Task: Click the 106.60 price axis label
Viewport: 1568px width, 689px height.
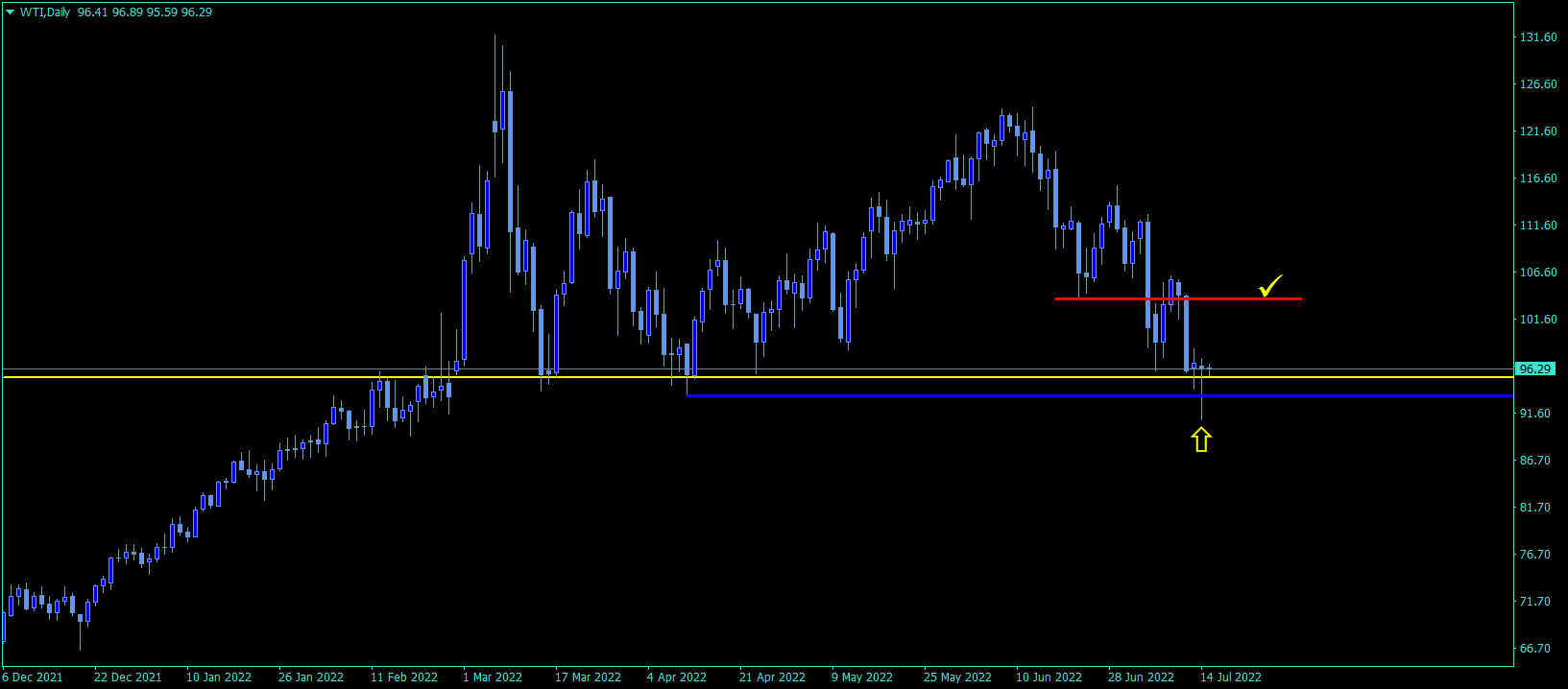Action: point(1538,273)
